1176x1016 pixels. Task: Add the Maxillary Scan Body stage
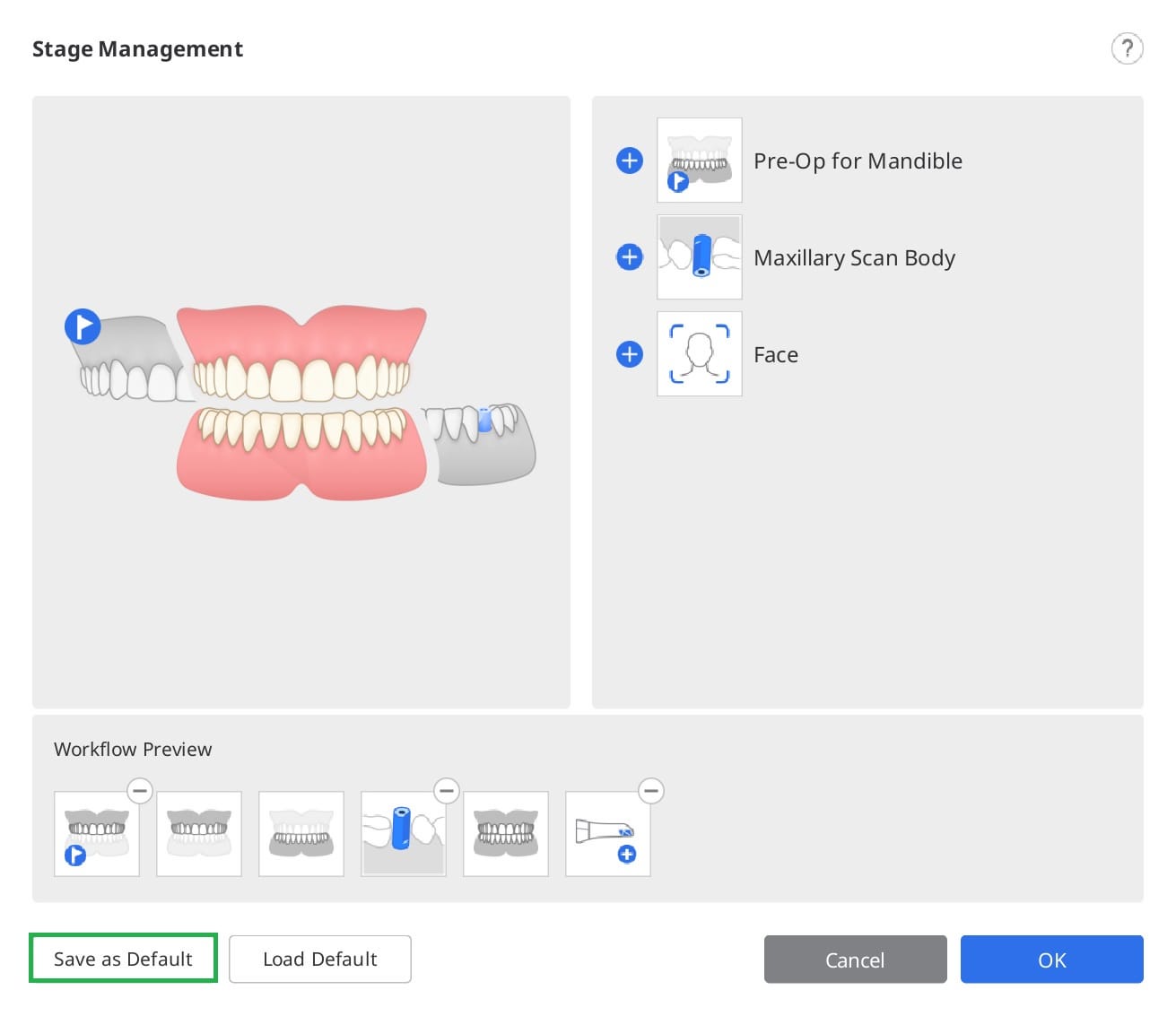[x=630, y=257]
